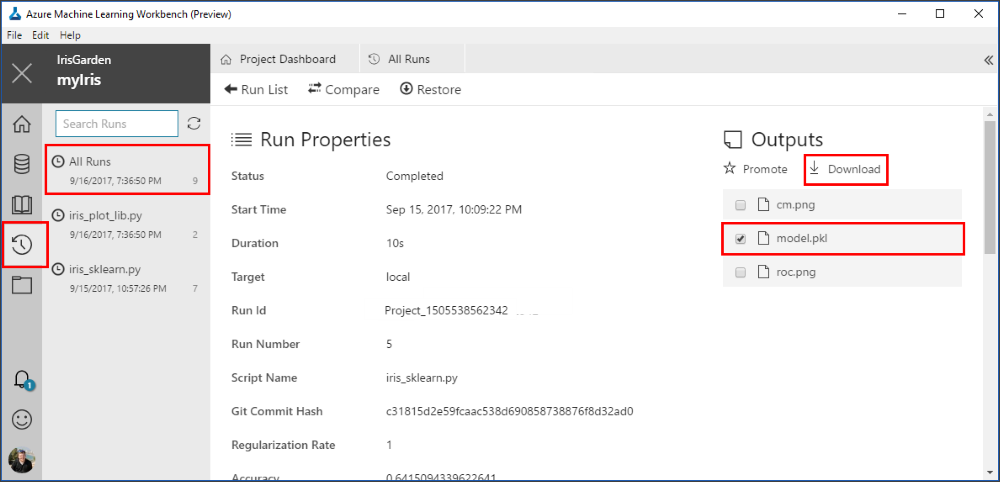The image size is (1000, 482).
Task: Select iris_plot_lib.py in the run list
Action: coord(126,224)
